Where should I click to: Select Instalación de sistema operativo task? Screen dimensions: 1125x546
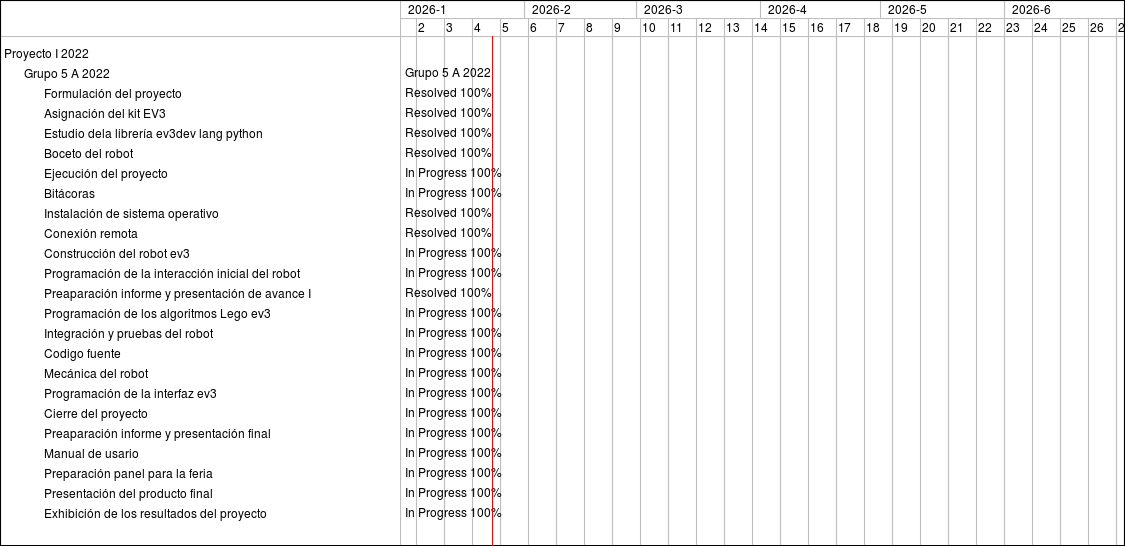click(x=131, y=214)
